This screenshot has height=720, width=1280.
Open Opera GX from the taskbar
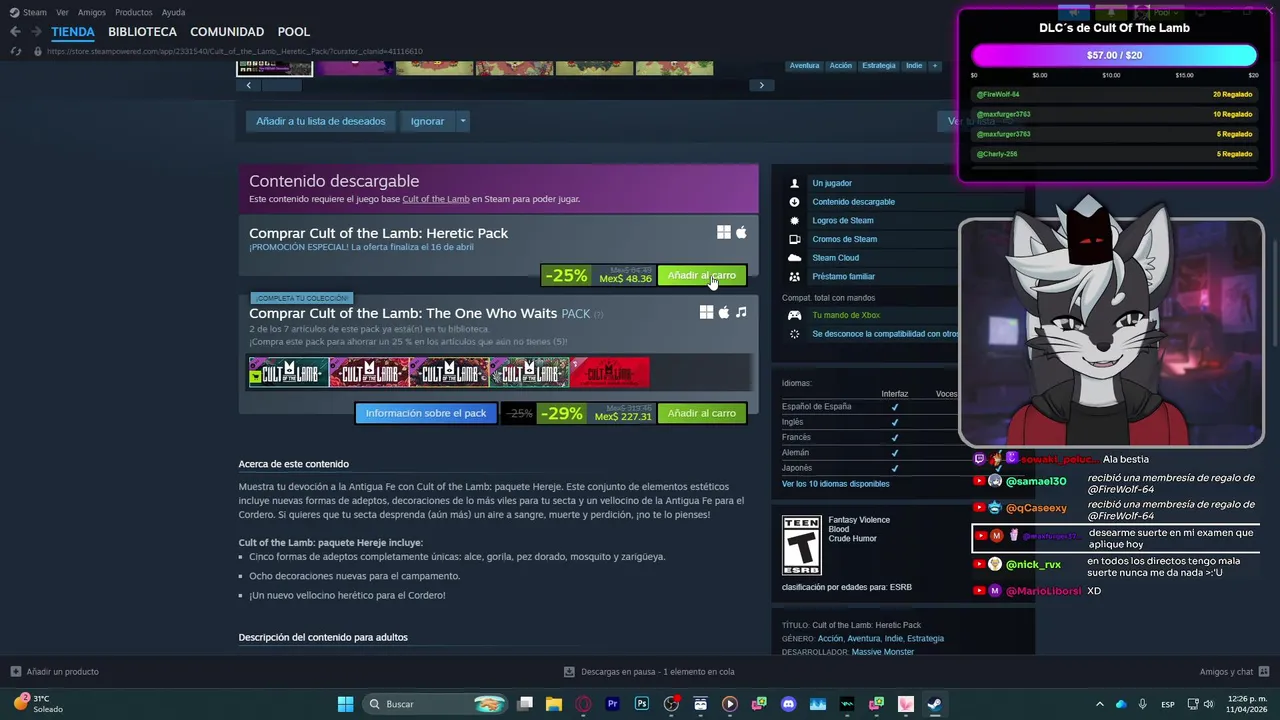tap(583, 704)
